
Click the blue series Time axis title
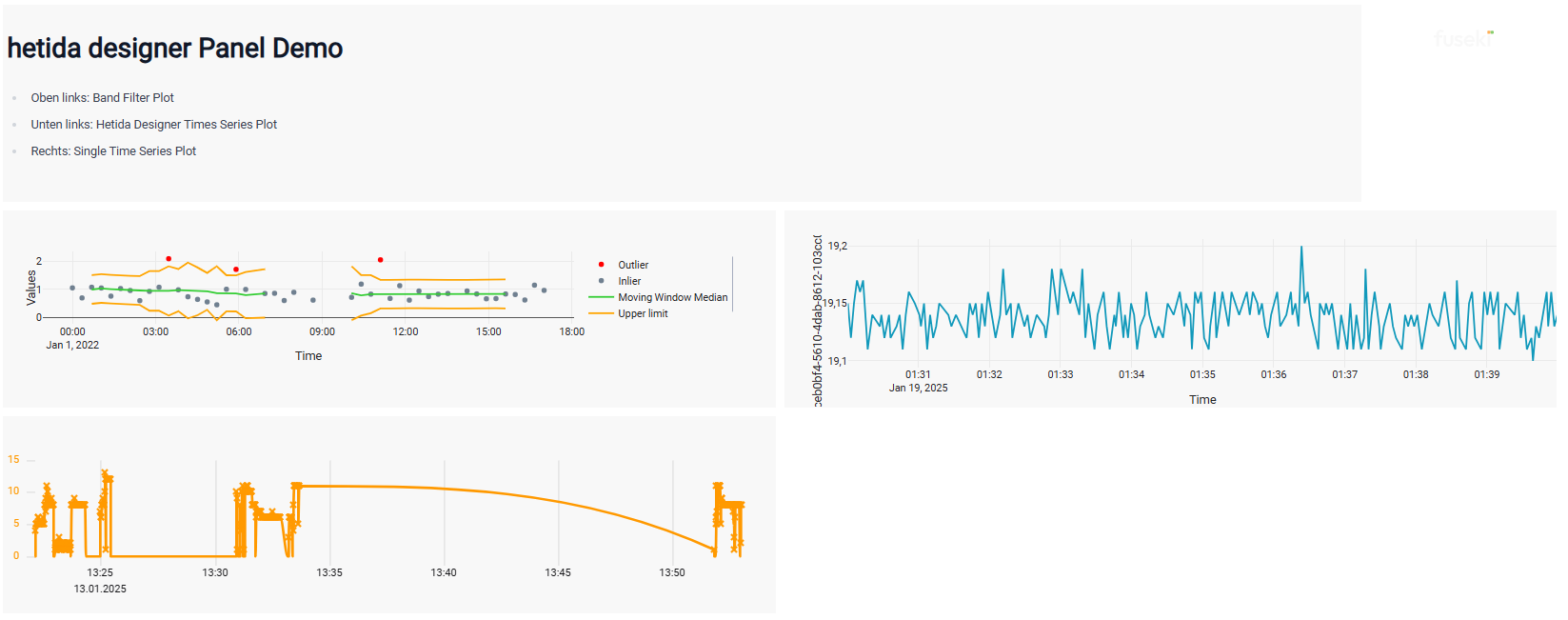click(1202, 400)
